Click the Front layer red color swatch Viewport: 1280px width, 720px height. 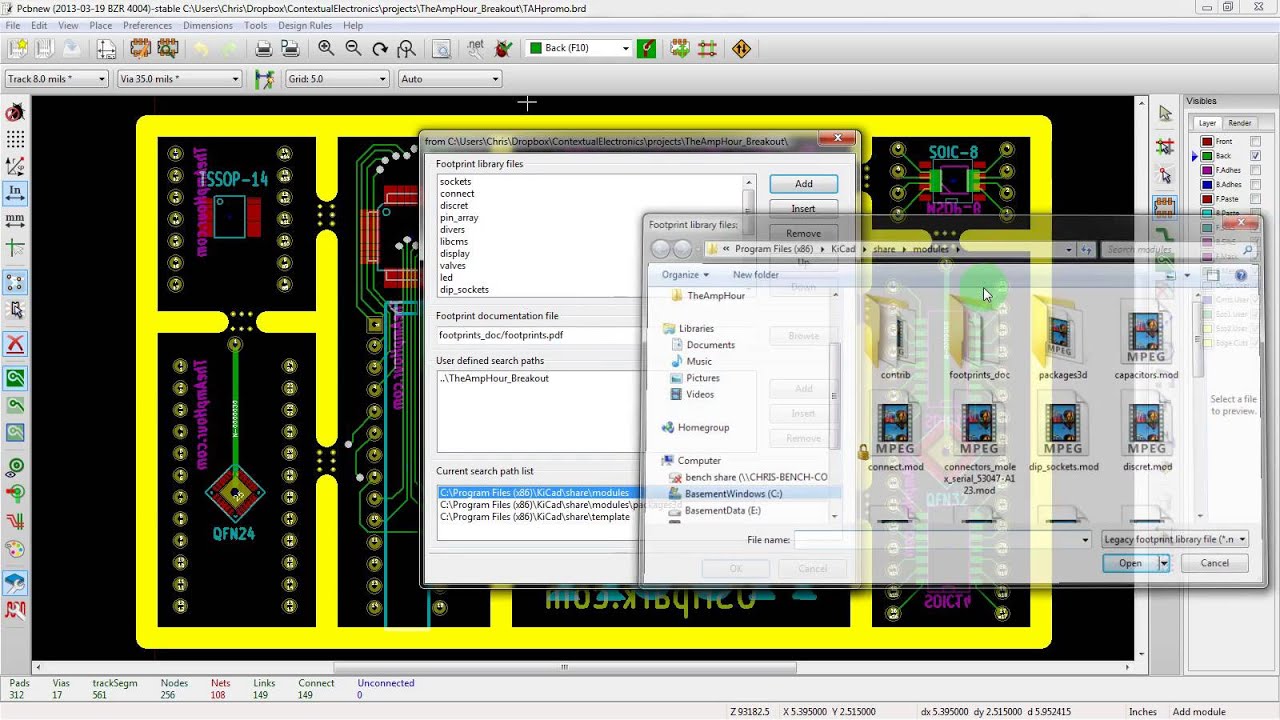1207,141
